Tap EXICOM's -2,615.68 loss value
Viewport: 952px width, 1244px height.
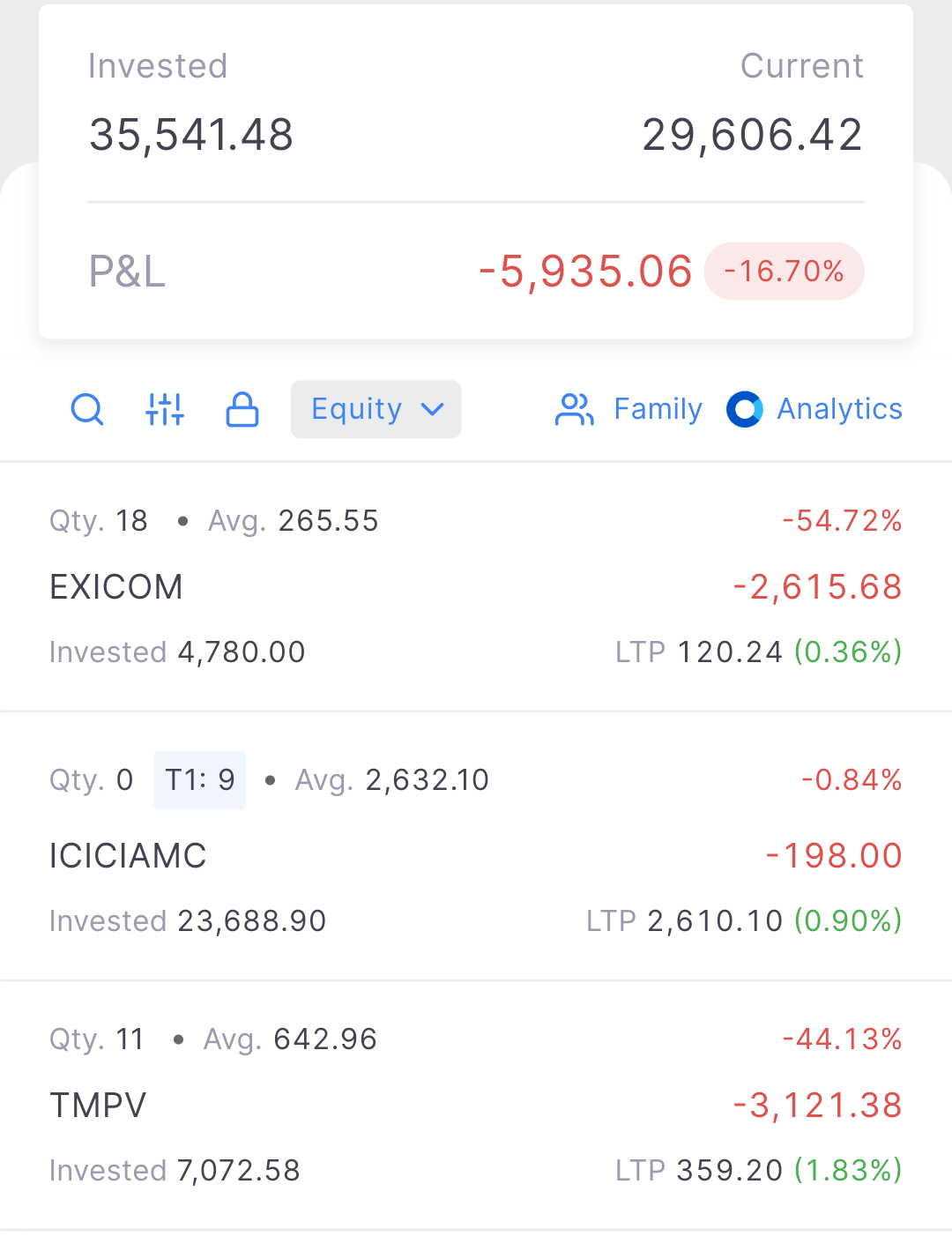pyautogui.click(x=817, y=587)
